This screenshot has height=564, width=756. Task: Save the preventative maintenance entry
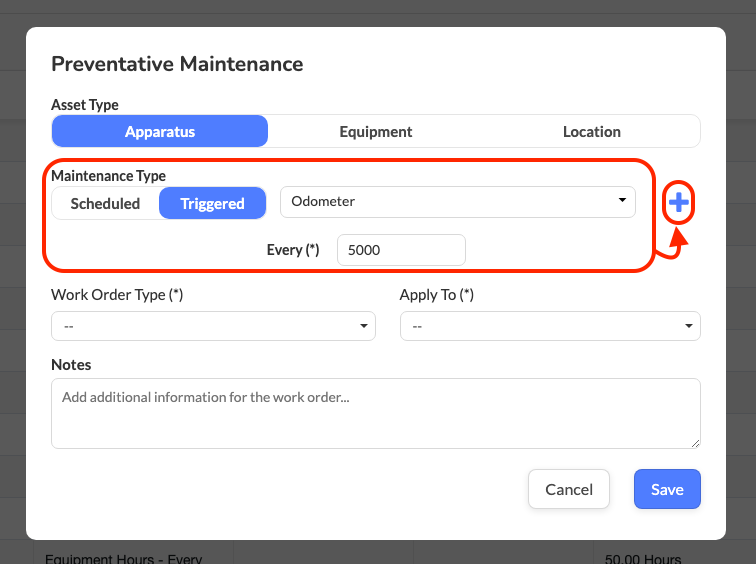coord(667,490)
